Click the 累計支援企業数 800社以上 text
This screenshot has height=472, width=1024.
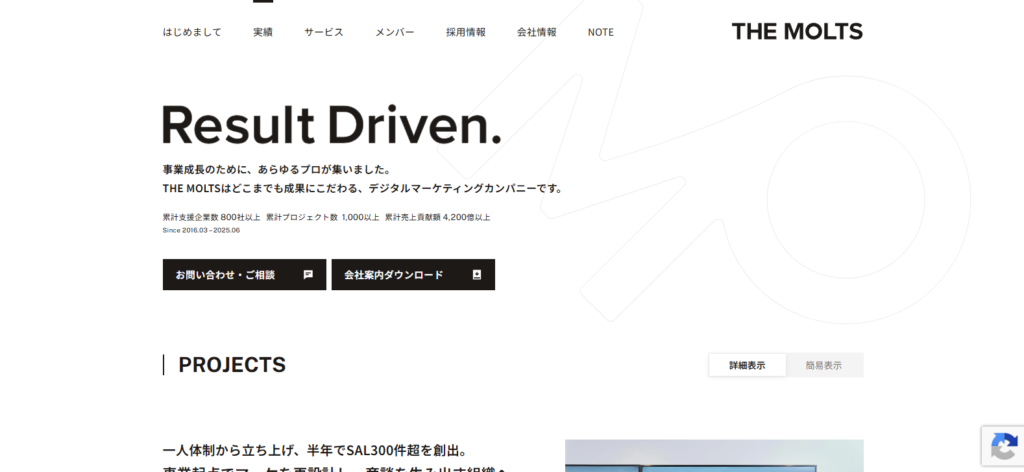(x=212, y=217)
